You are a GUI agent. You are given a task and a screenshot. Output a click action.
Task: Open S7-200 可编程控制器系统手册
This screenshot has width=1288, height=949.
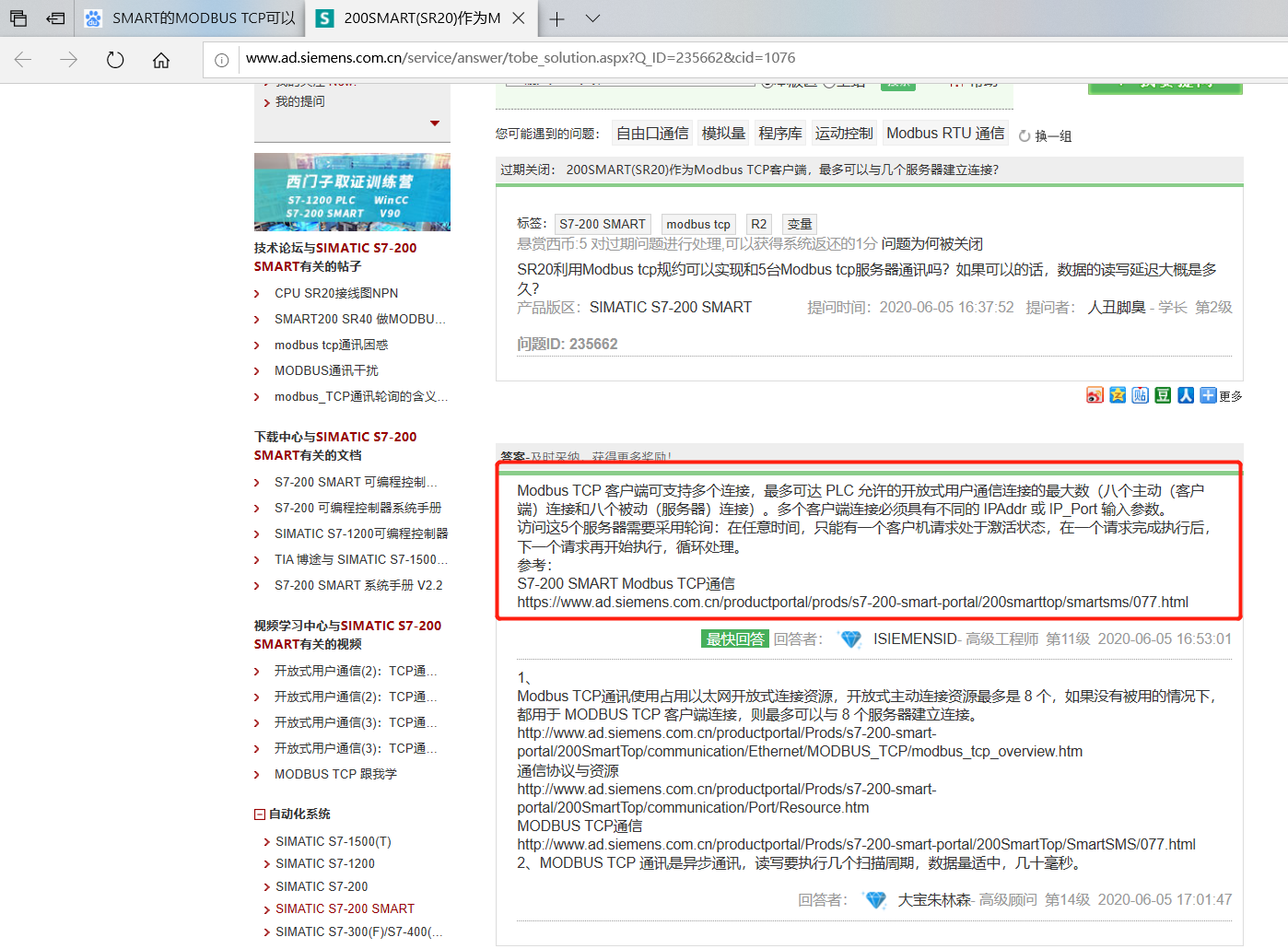[357, 508]
